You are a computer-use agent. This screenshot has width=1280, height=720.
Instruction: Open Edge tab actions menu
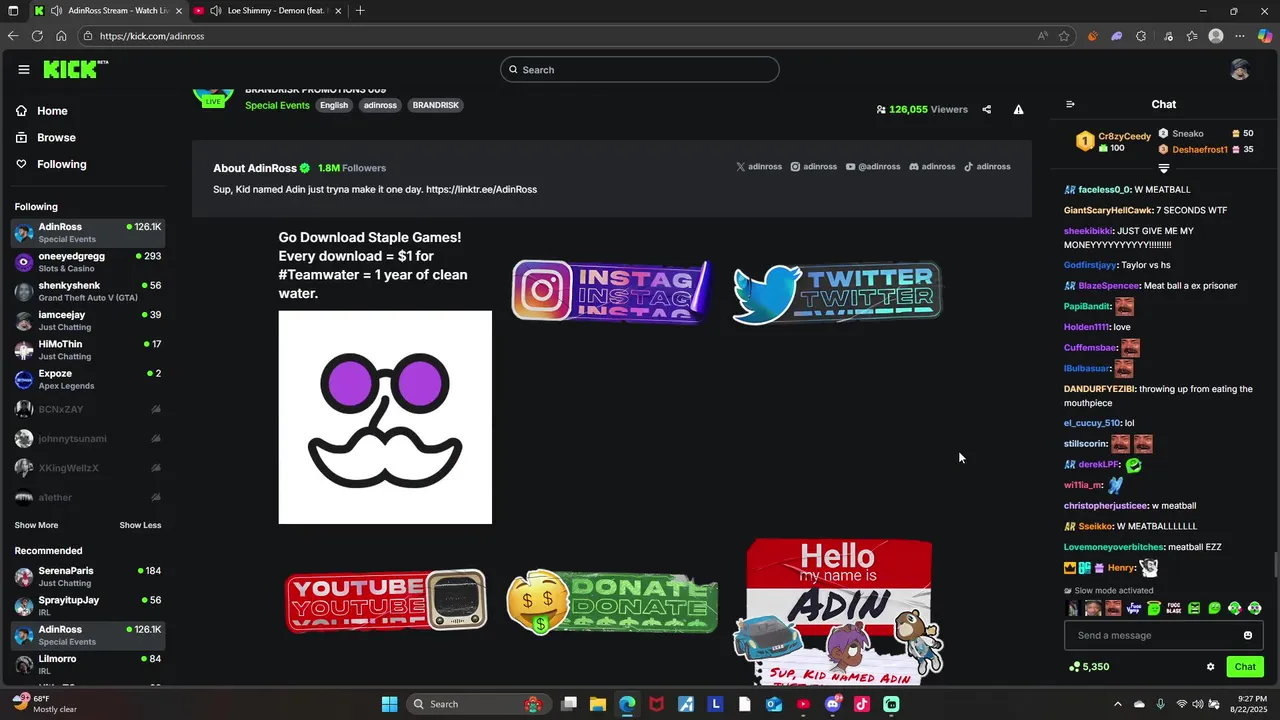(13, 11)
